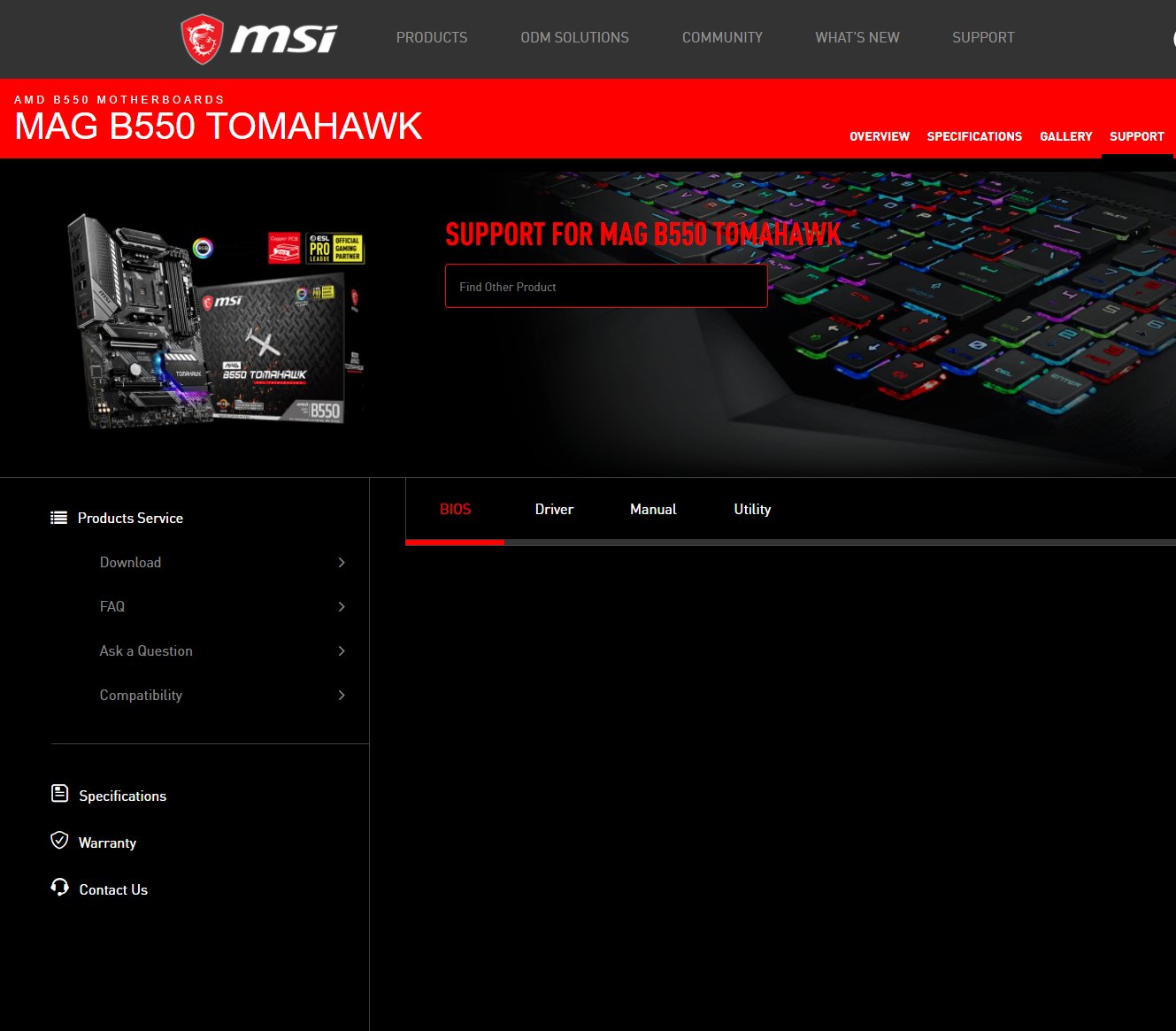Open the FAQ link in sidebar
1176x1031 pixels.
click(x=112, y=607)
